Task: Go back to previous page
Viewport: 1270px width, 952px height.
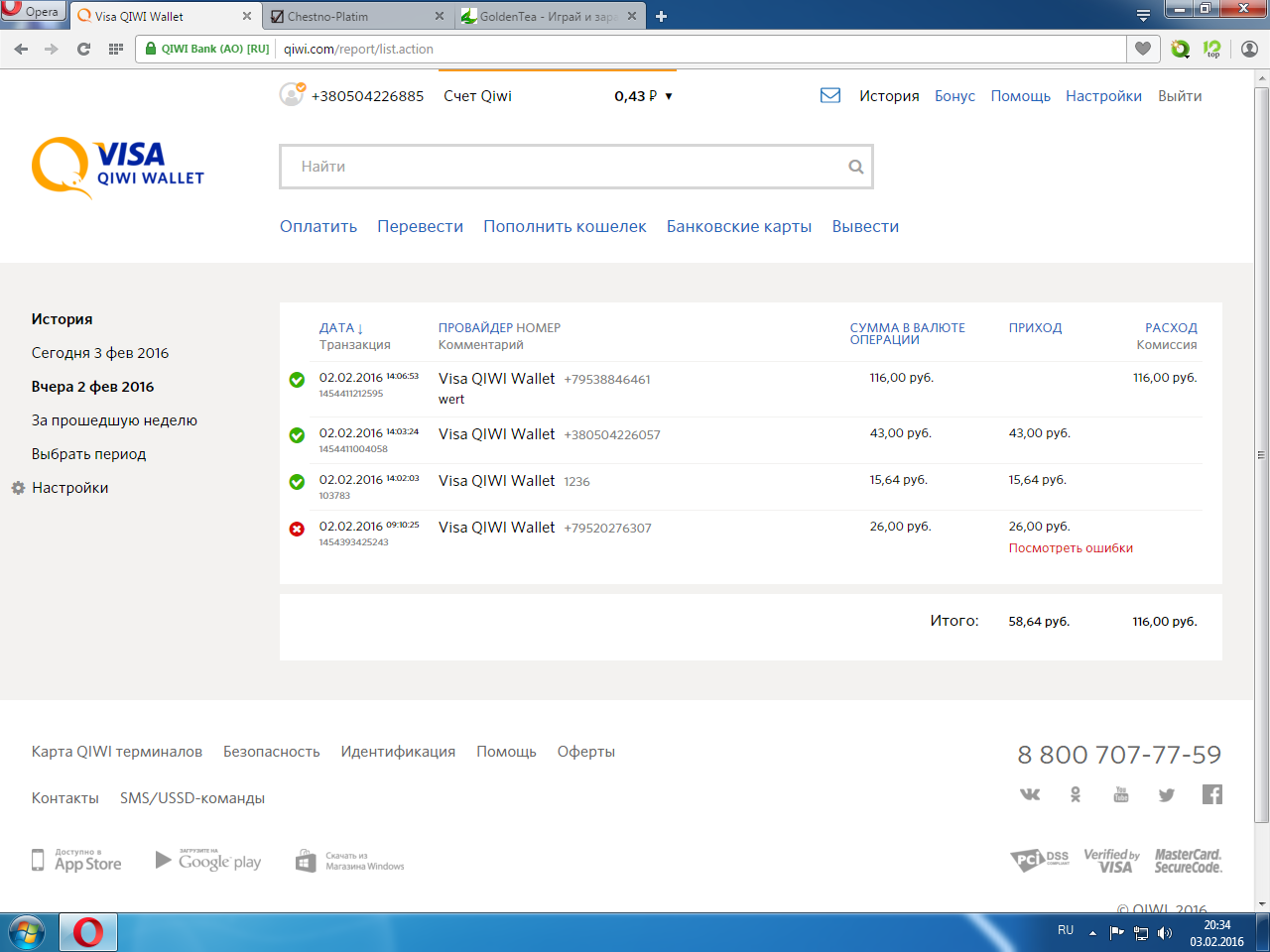Action: point(21,49)
